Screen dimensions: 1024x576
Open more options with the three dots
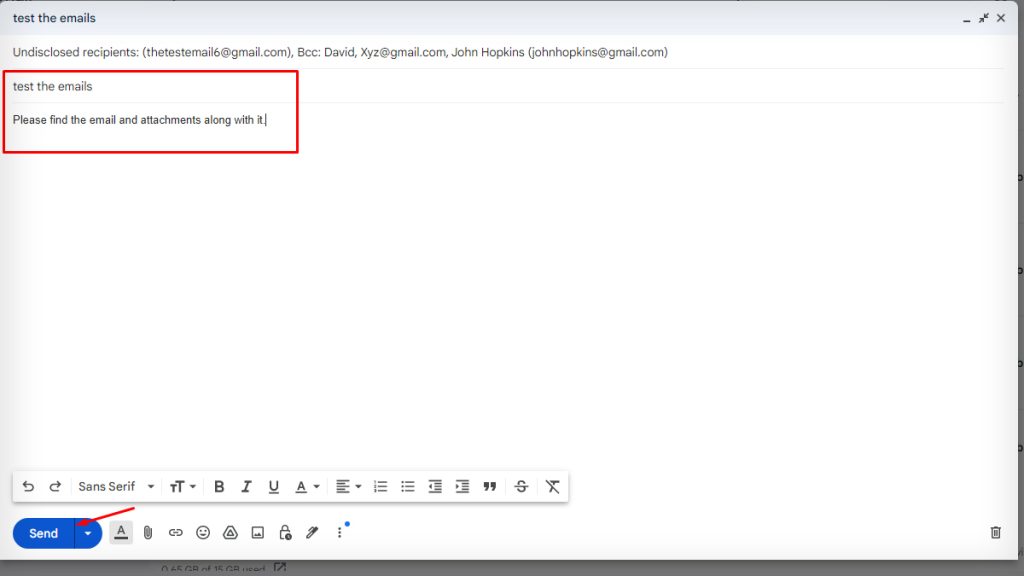[x=339, y=532]
